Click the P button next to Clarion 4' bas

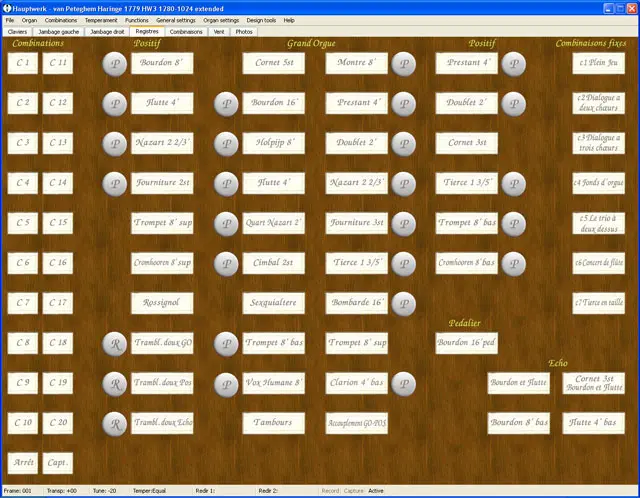403,383
